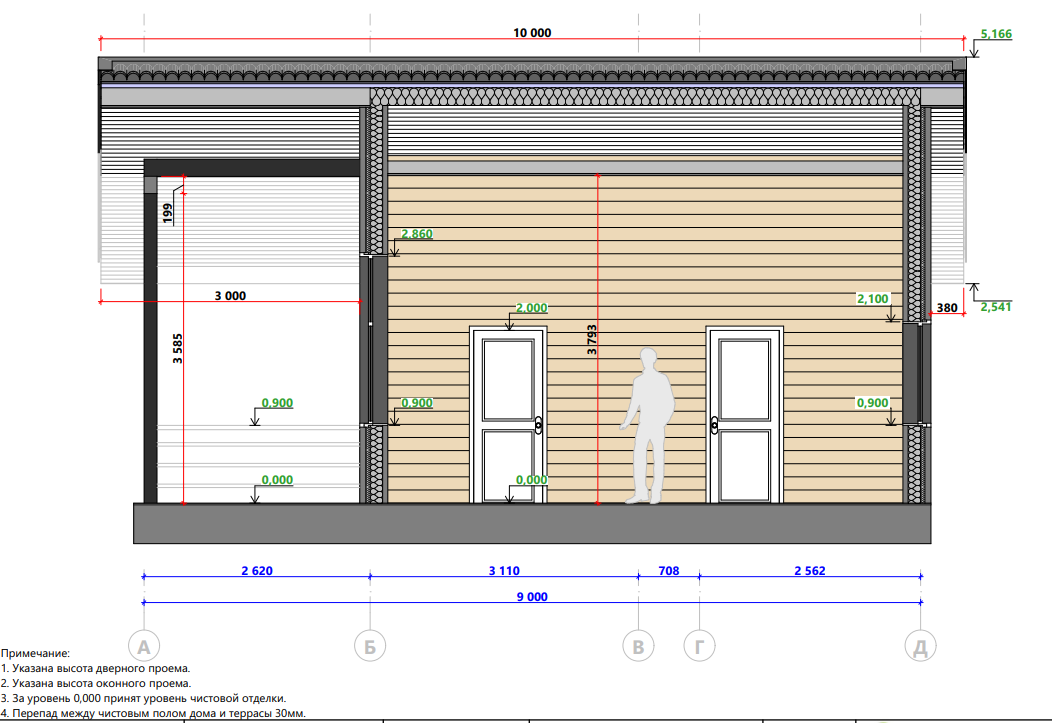Click the grid axis bubble Д
This screenshot has height=723, width=1052.
[x=921, y=647]
